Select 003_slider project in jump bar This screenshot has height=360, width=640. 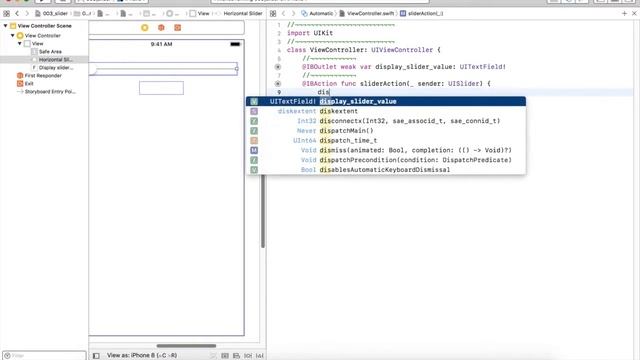point(51,13)
